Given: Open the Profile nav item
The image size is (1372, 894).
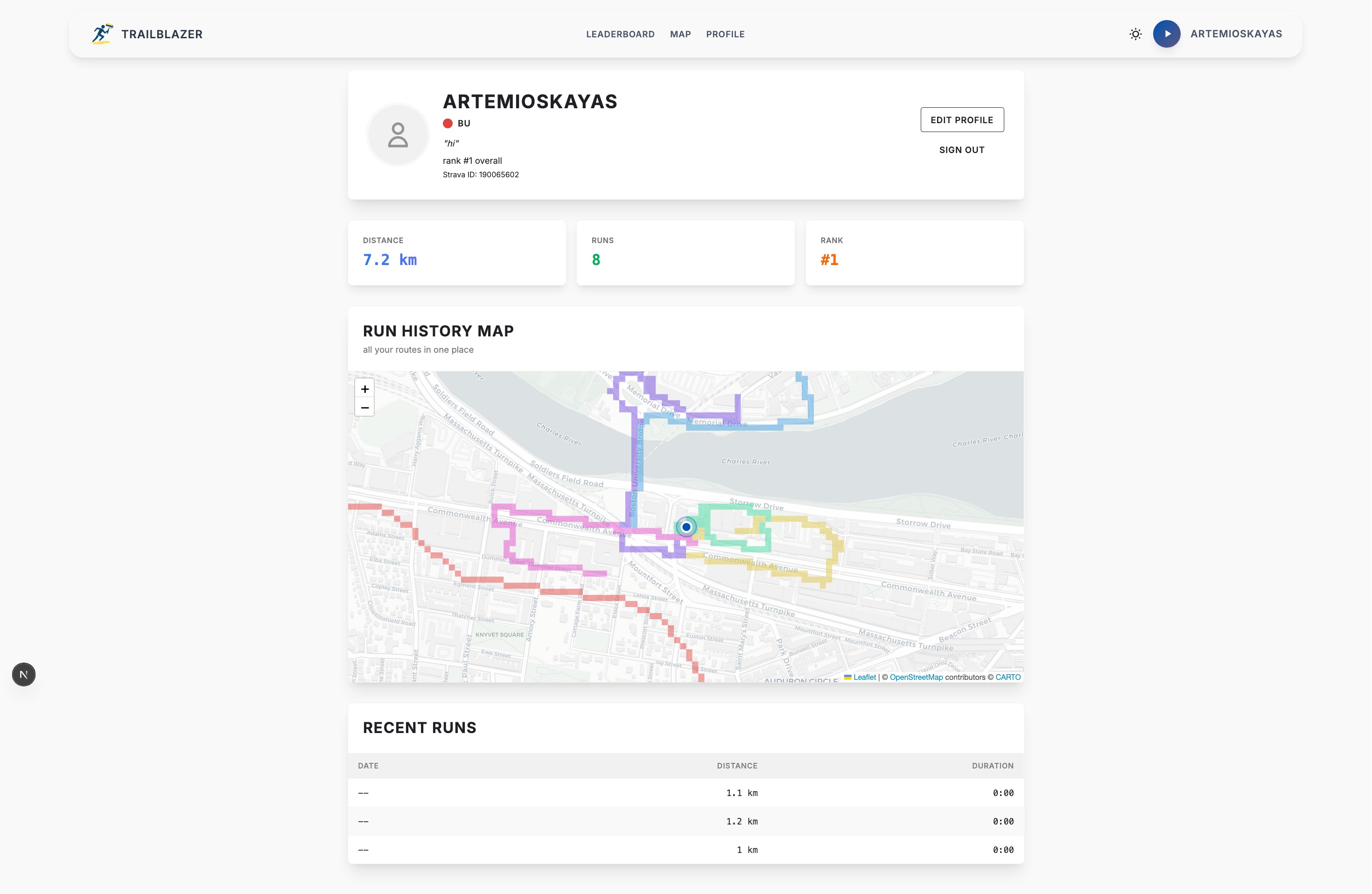Looking at the screenshot, I should click(725, 34).
